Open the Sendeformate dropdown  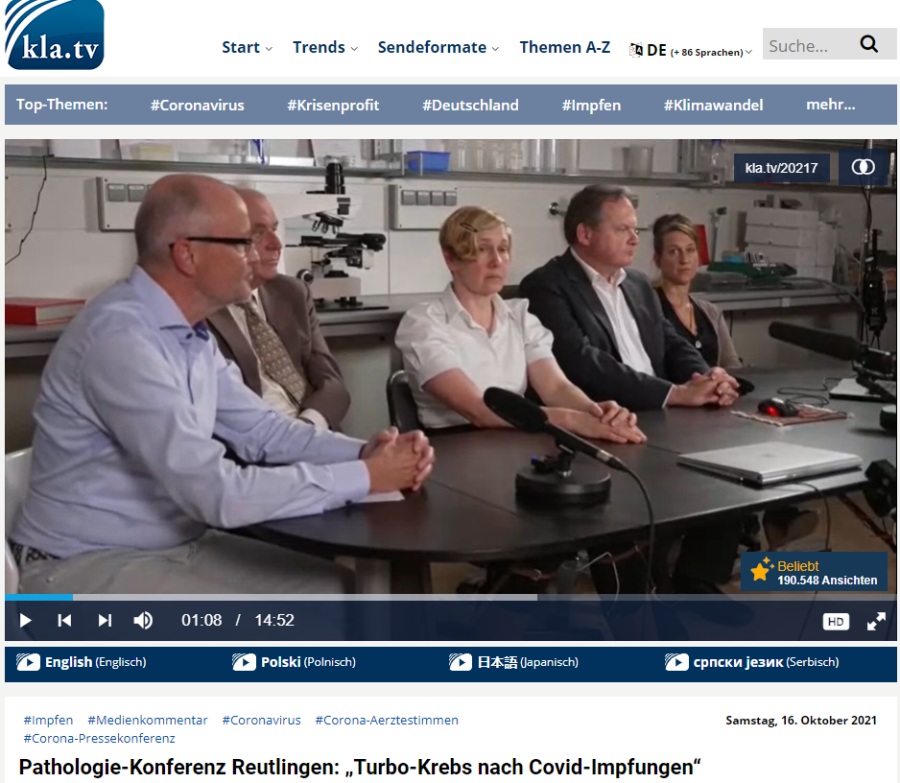(439, 47)
